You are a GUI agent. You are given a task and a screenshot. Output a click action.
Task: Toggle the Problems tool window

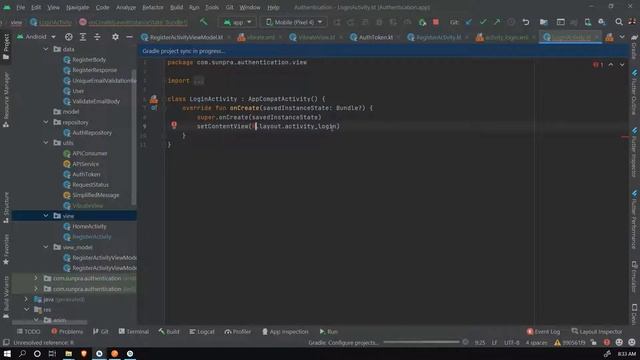(67, 331)
